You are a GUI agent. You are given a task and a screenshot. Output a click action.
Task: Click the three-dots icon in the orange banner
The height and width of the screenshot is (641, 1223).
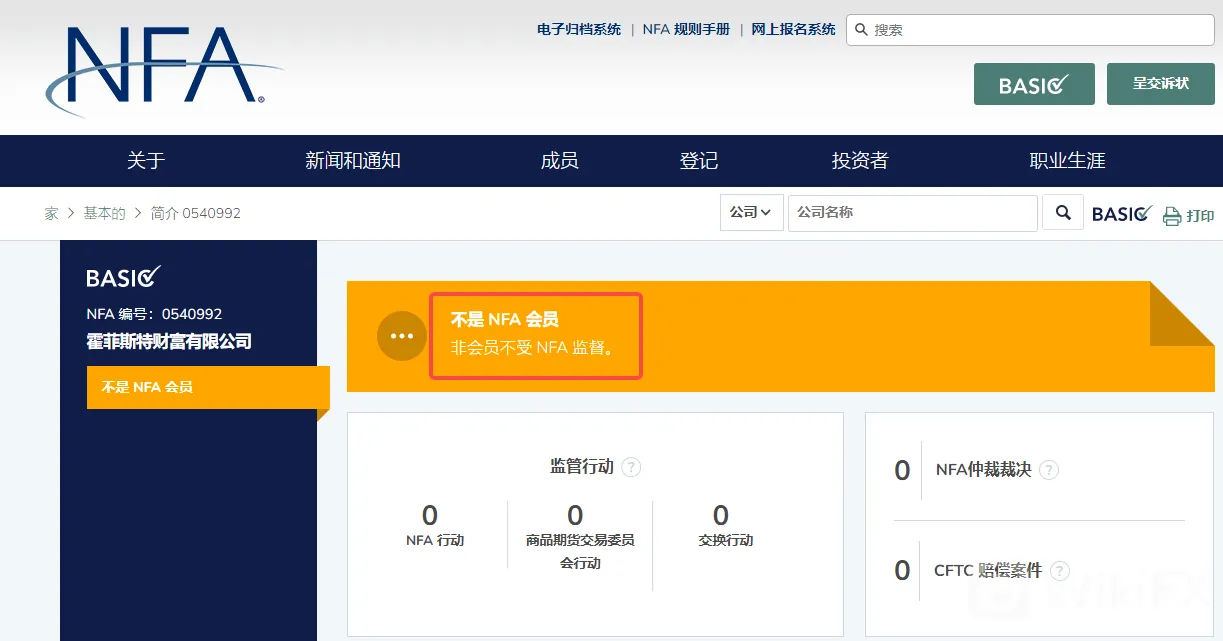(402, 336)
